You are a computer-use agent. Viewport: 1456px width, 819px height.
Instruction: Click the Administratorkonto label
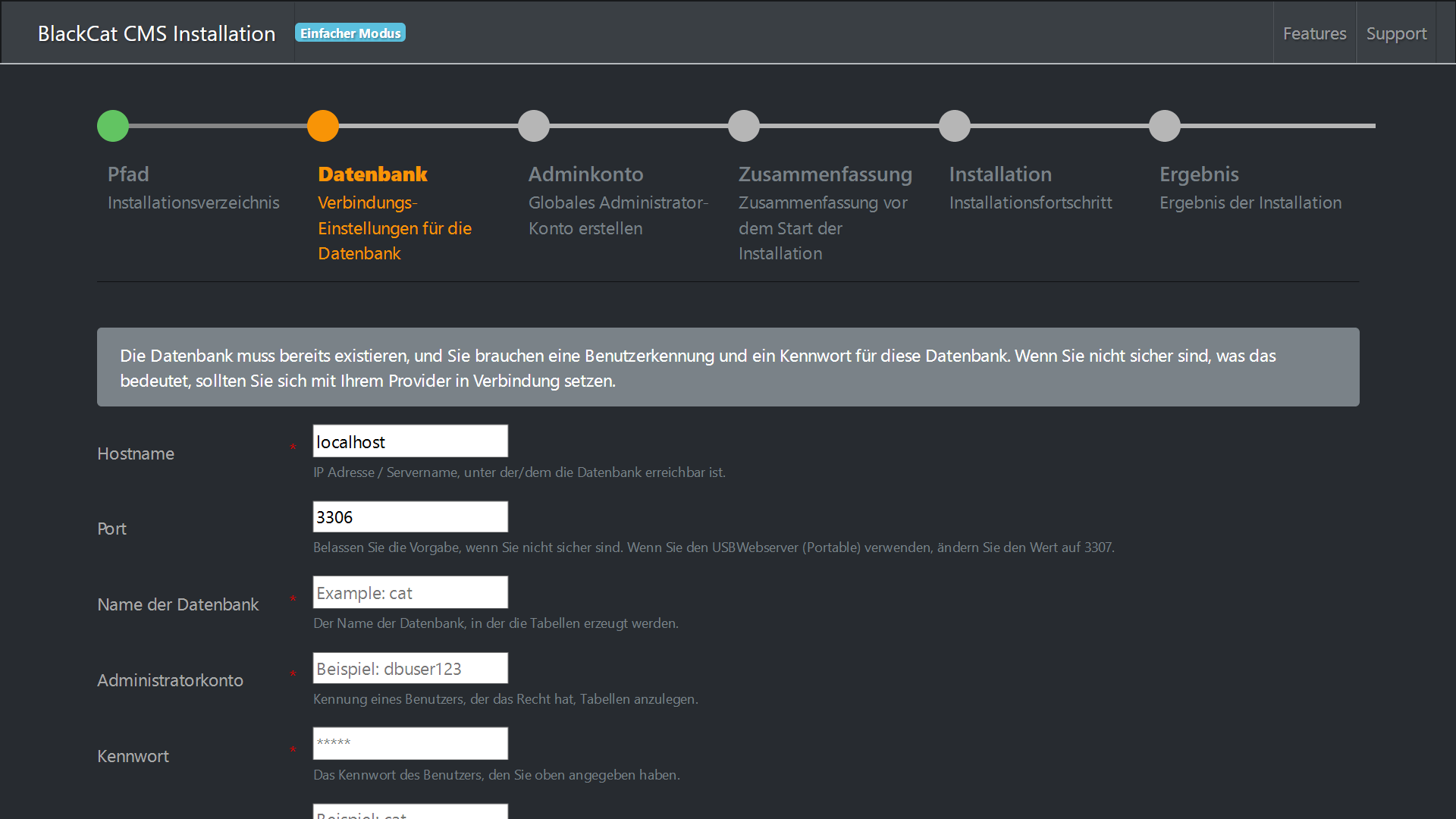[170, 680]
